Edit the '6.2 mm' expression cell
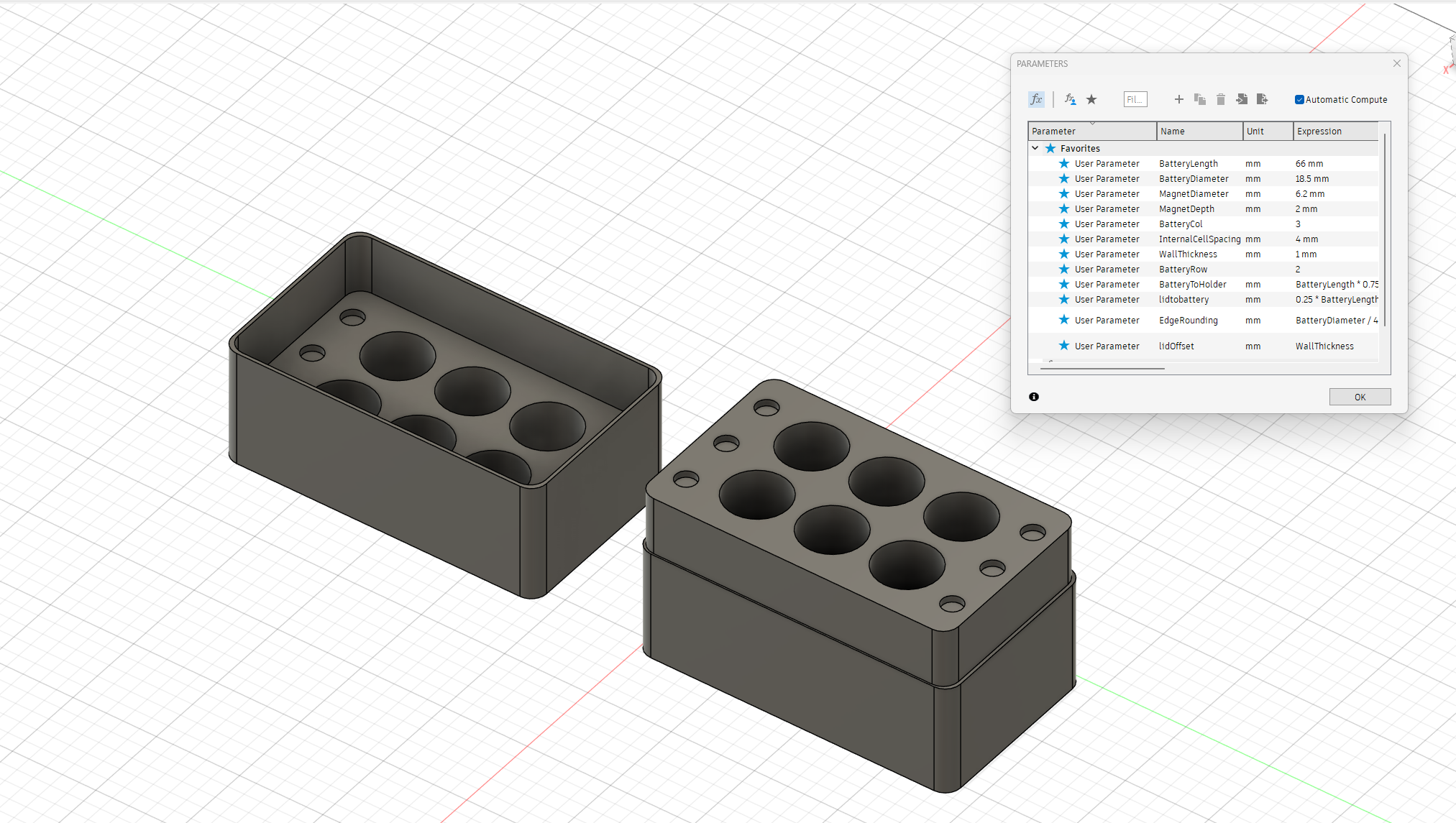 click(1310, 194)
